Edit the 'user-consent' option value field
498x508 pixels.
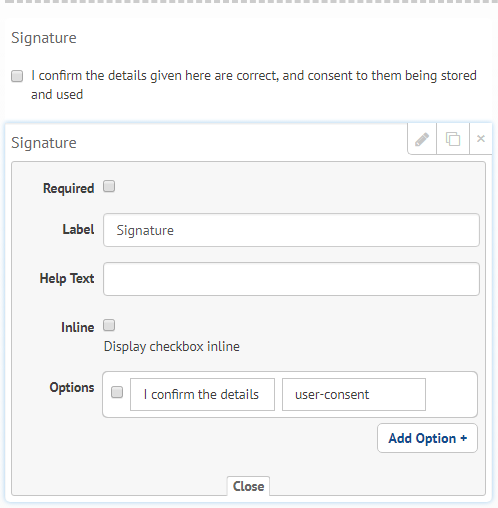click(354, 395)
